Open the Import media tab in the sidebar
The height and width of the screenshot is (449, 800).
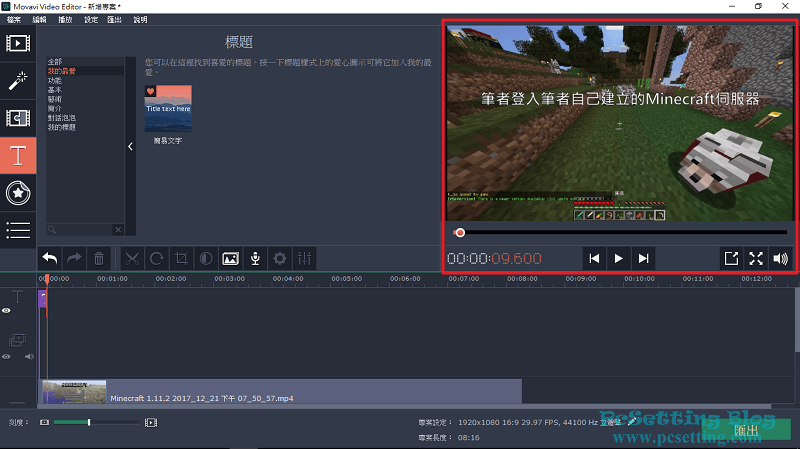pos(18,43)
